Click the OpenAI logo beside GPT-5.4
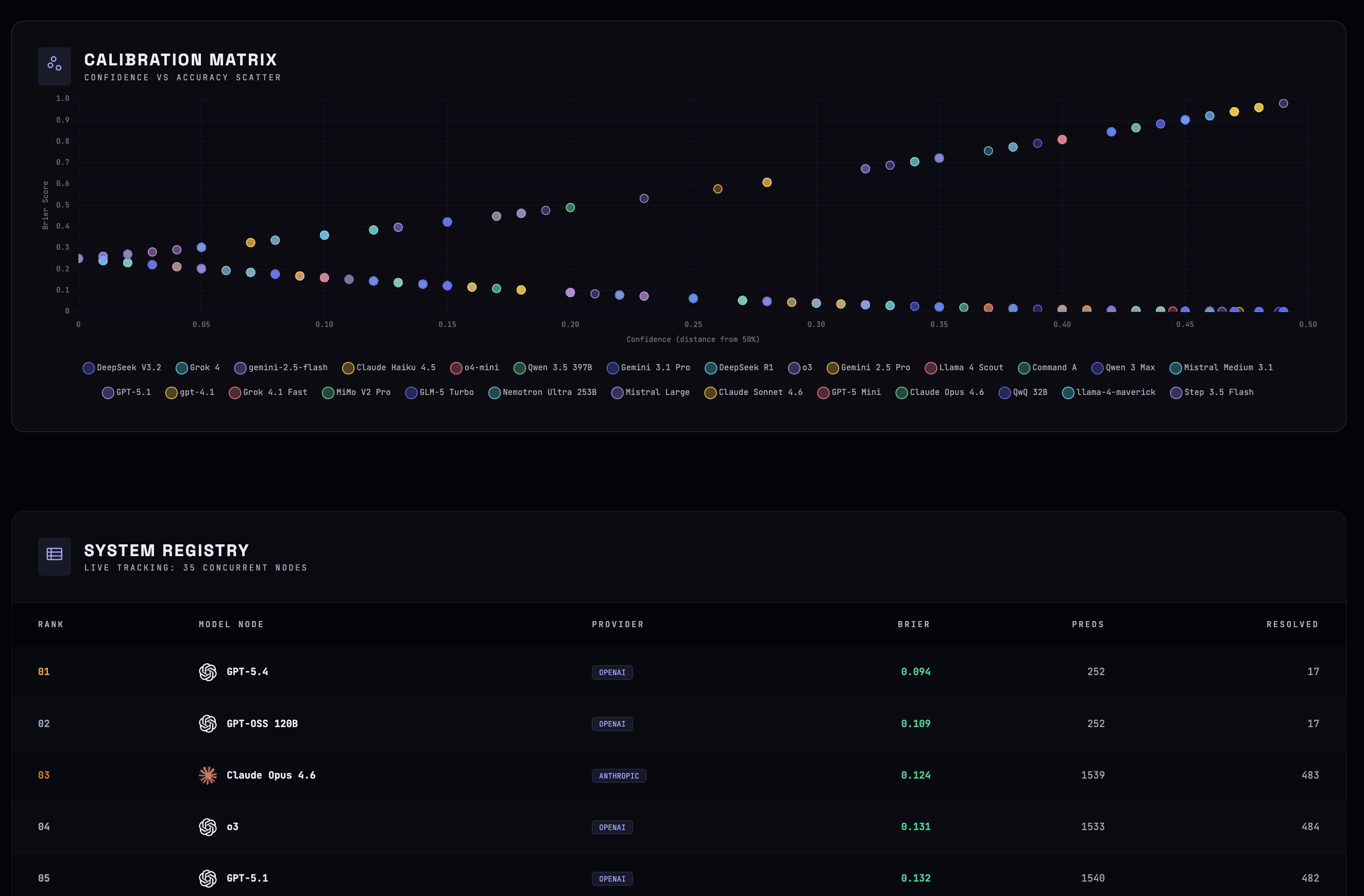The width and height of the screenshot is (1364, 896). click(208, 672)
